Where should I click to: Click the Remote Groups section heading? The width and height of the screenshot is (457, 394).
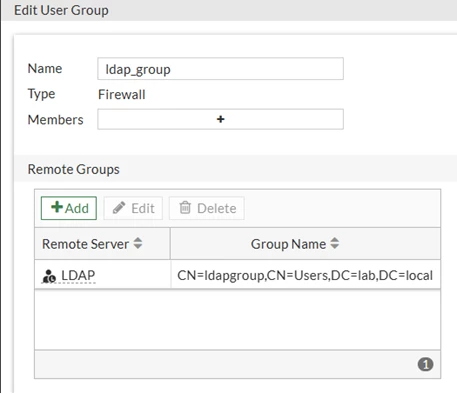pos(73,169)
